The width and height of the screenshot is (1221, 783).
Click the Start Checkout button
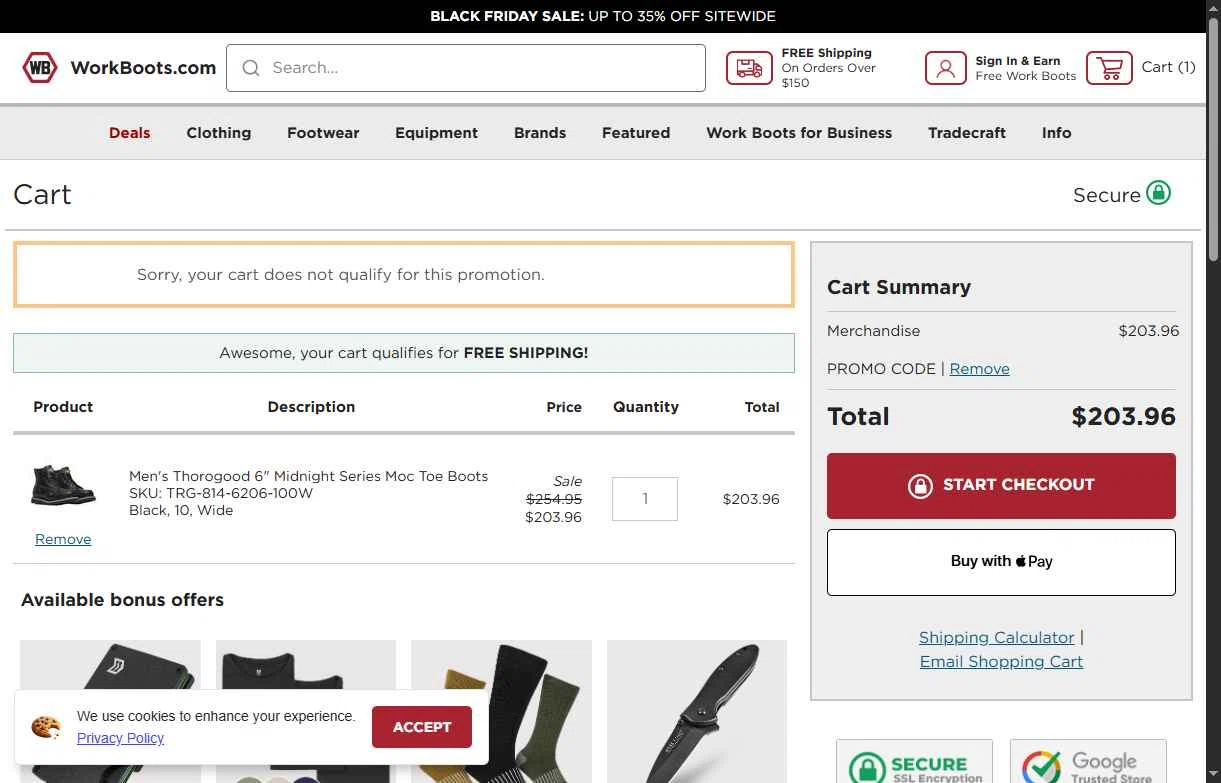pos(1001,485)
